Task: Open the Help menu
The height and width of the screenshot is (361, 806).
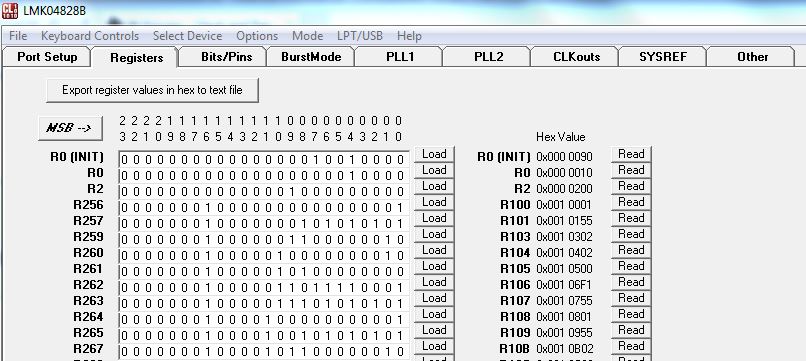Action: (x=409, y=36)
